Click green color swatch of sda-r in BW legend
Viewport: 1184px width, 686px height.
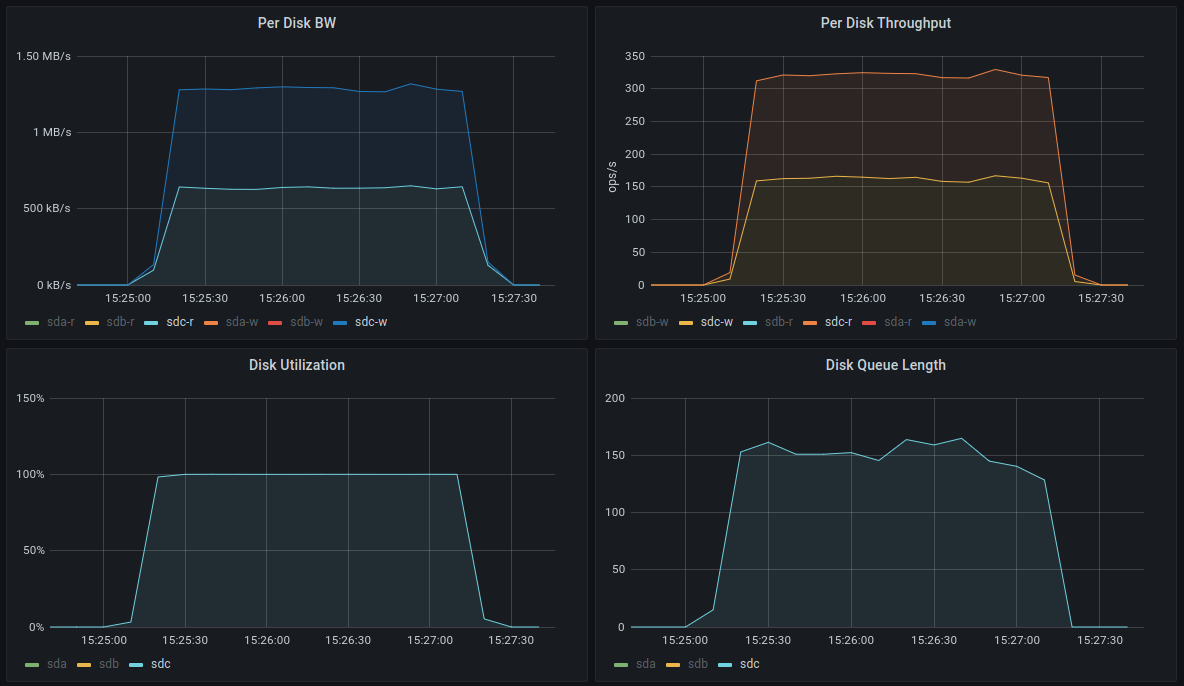(x=32, y=323)
